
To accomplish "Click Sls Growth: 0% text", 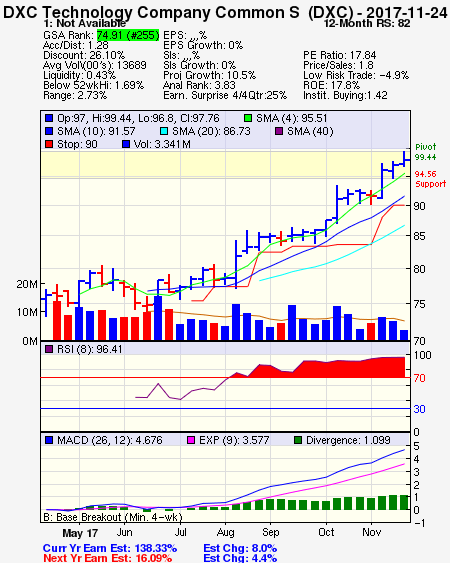I will pos(200,65).
